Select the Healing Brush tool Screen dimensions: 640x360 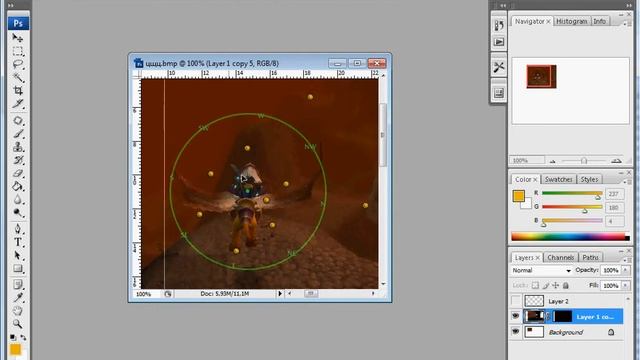18,121
